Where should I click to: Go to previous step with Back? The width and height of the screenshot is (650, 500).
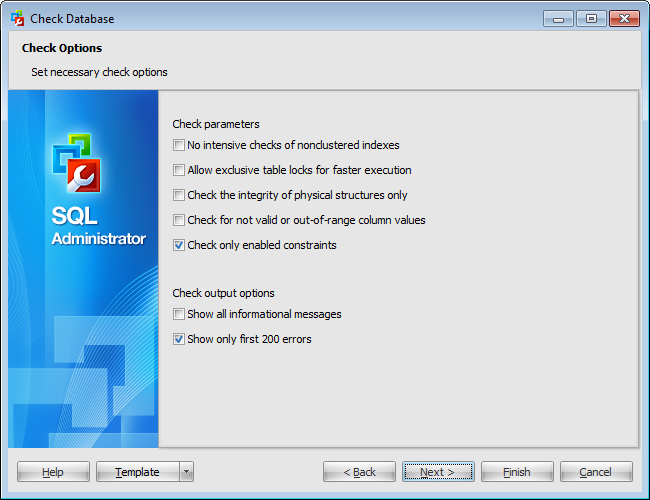tap(359, 472)
